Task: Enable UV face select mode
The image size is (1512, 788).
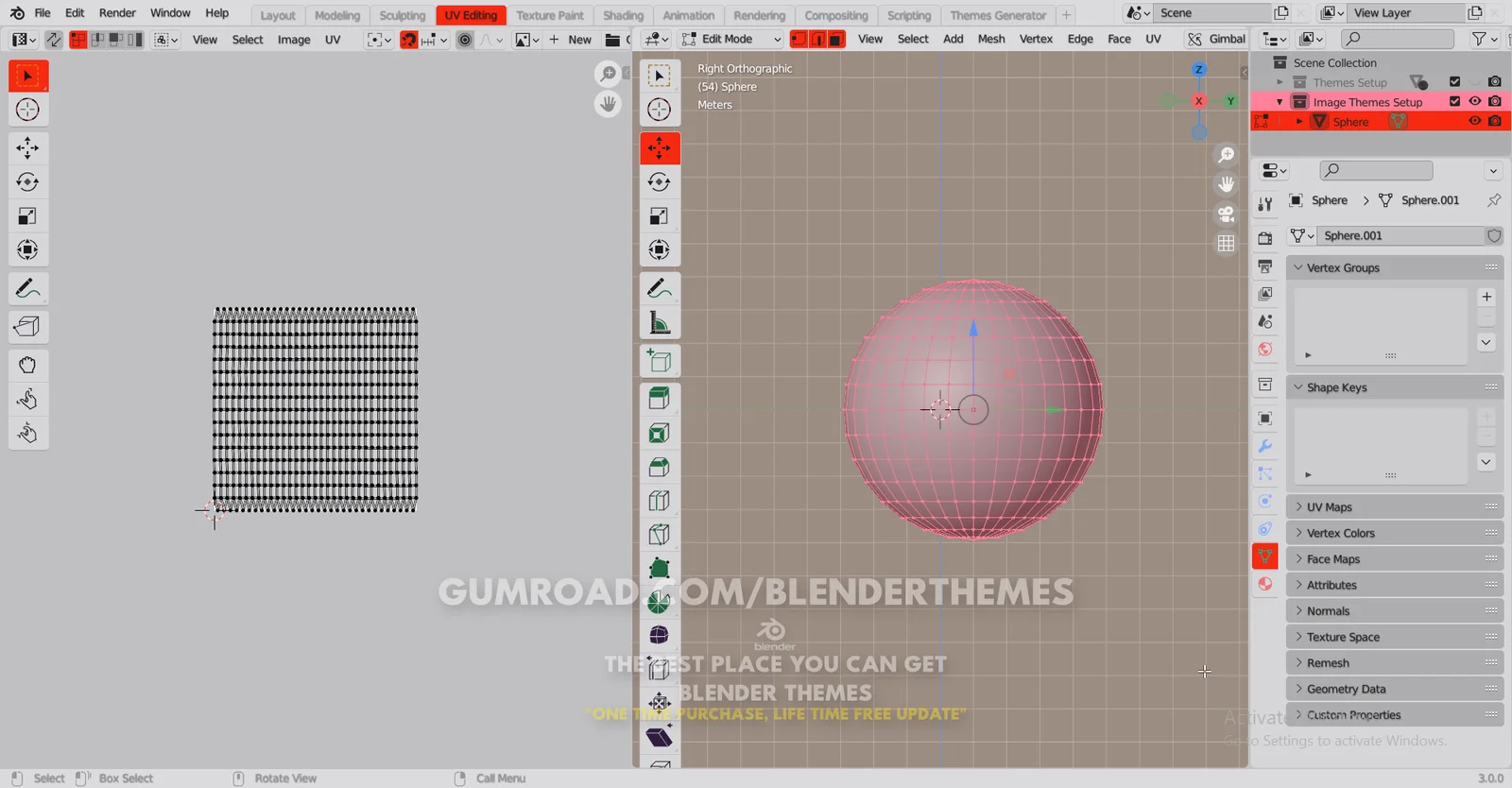Action: 116,40
